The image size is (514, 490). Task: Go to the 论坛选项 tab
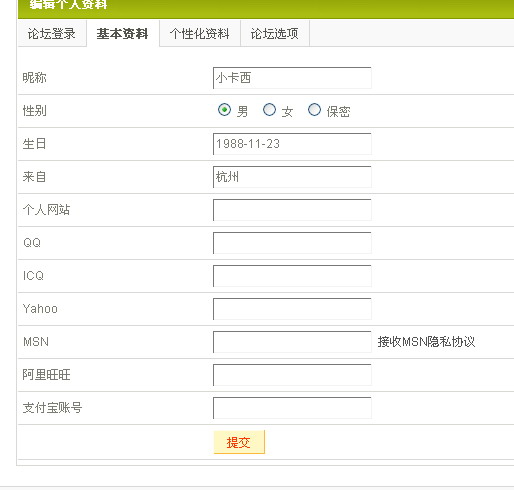click(275, 33)
